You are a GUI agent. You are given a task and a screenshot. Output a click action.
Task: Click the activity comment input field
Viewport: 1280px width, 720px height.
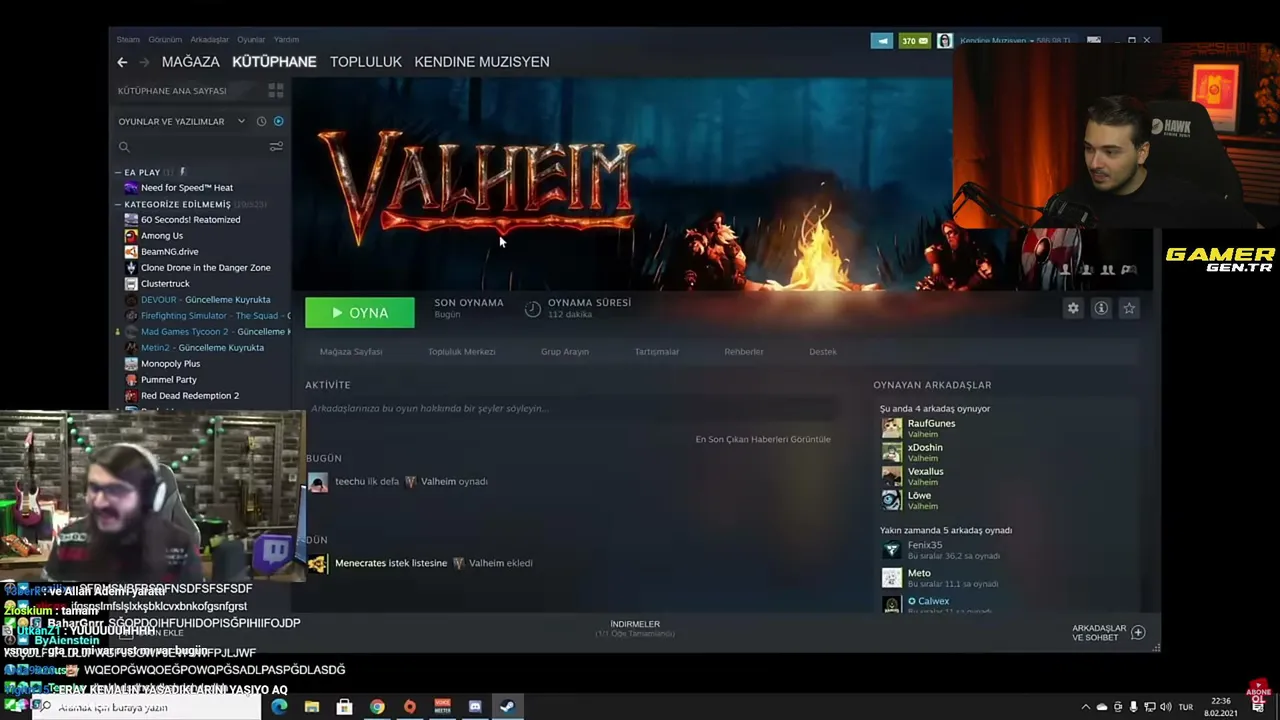click(572, 409)
